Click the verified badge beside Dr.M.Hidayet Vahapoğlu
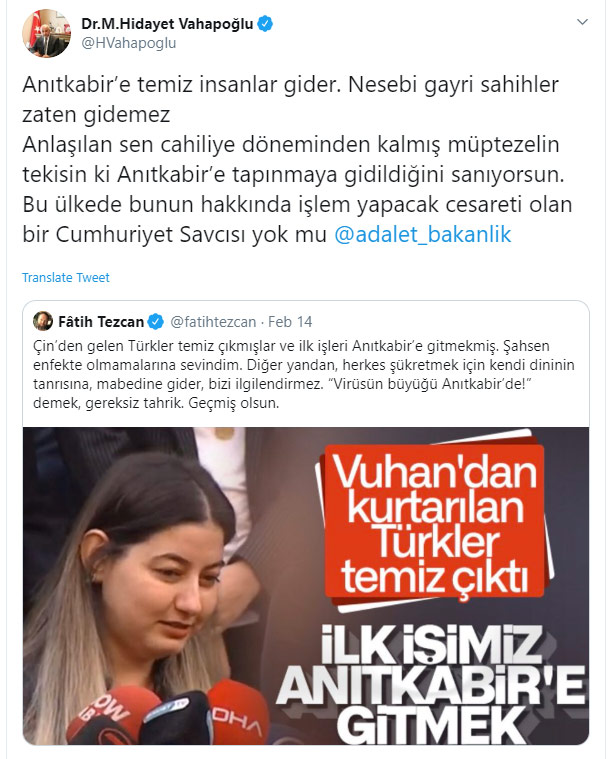Screen dimensions: 614x759 point(265,24)
